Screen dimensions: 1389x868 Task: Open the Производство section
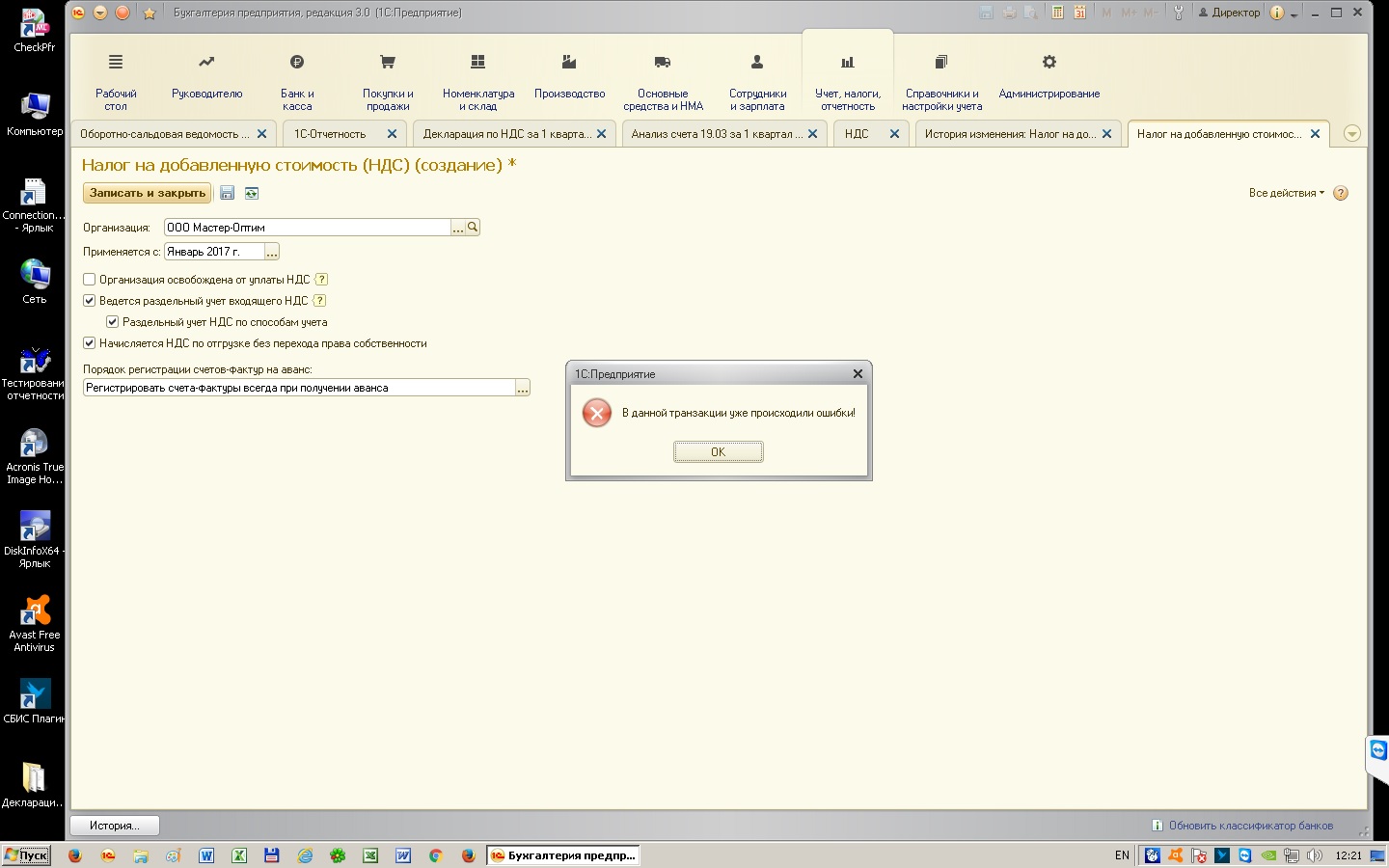pos(569,79)
